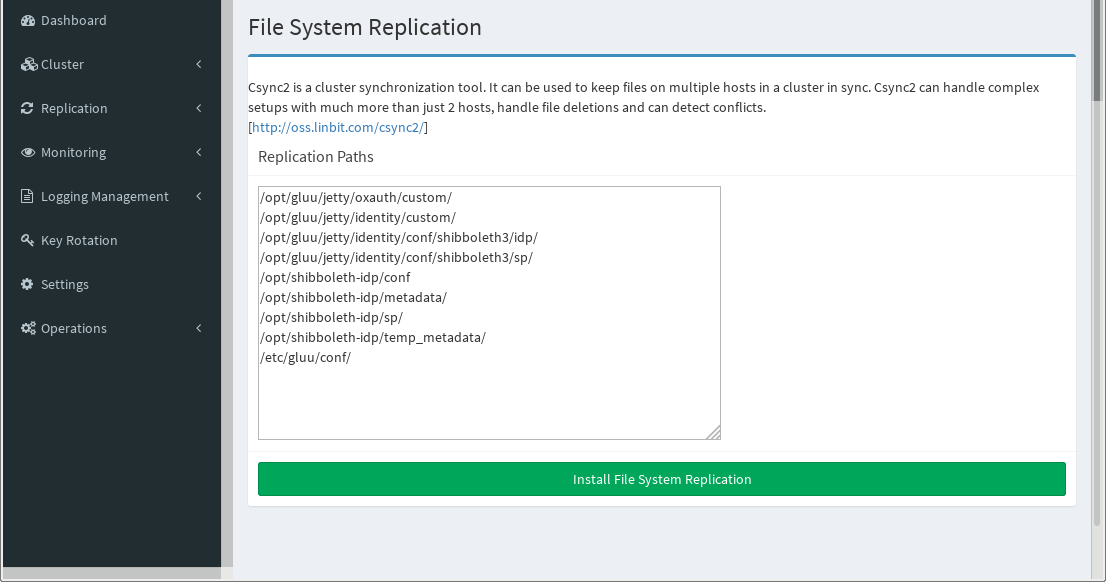Expand the Operations menu chevron
Viewport: 1106px width, 582px height.
(199, 328)
